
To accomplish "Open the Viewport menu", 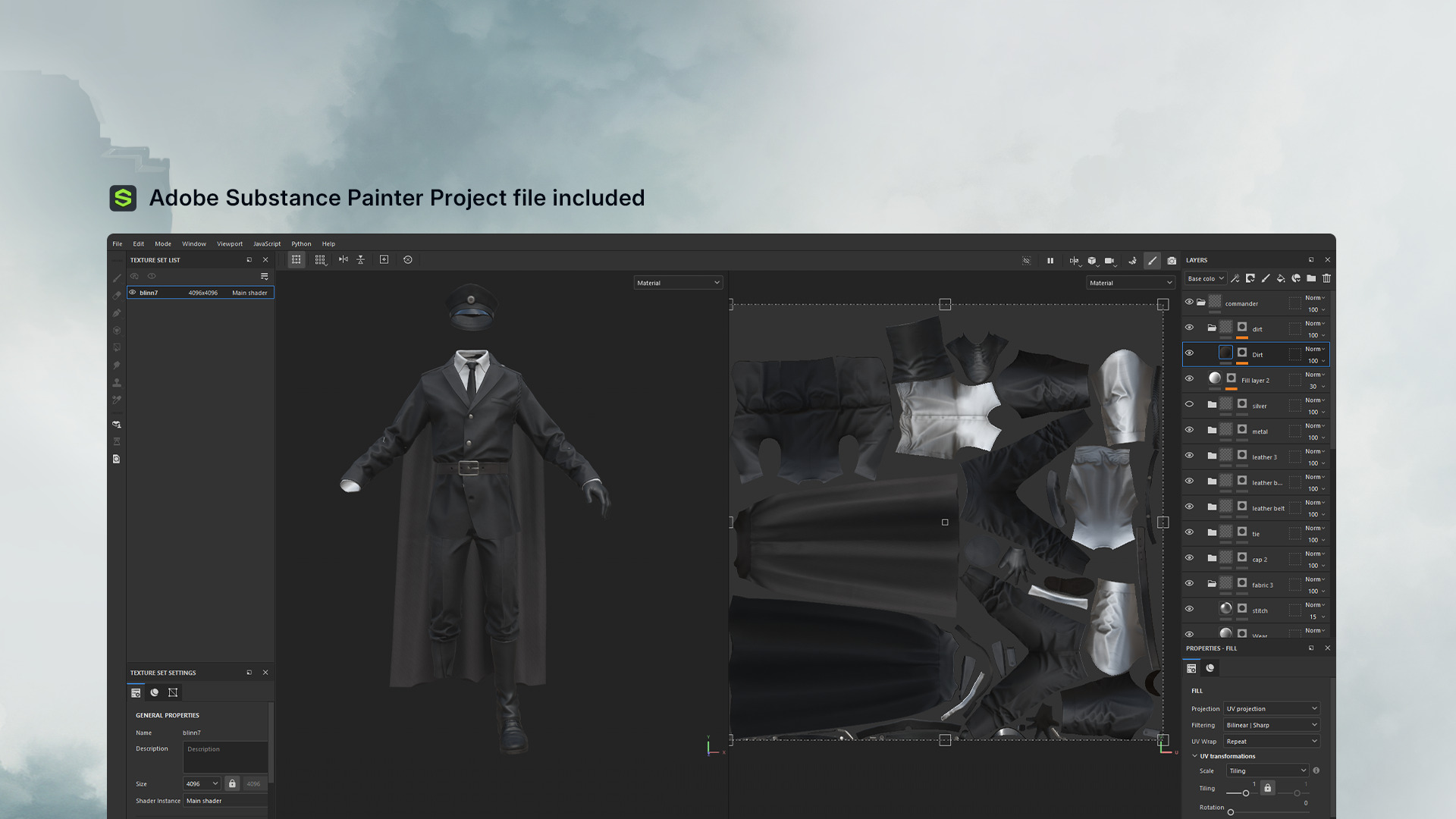I will tap(230, 244).
